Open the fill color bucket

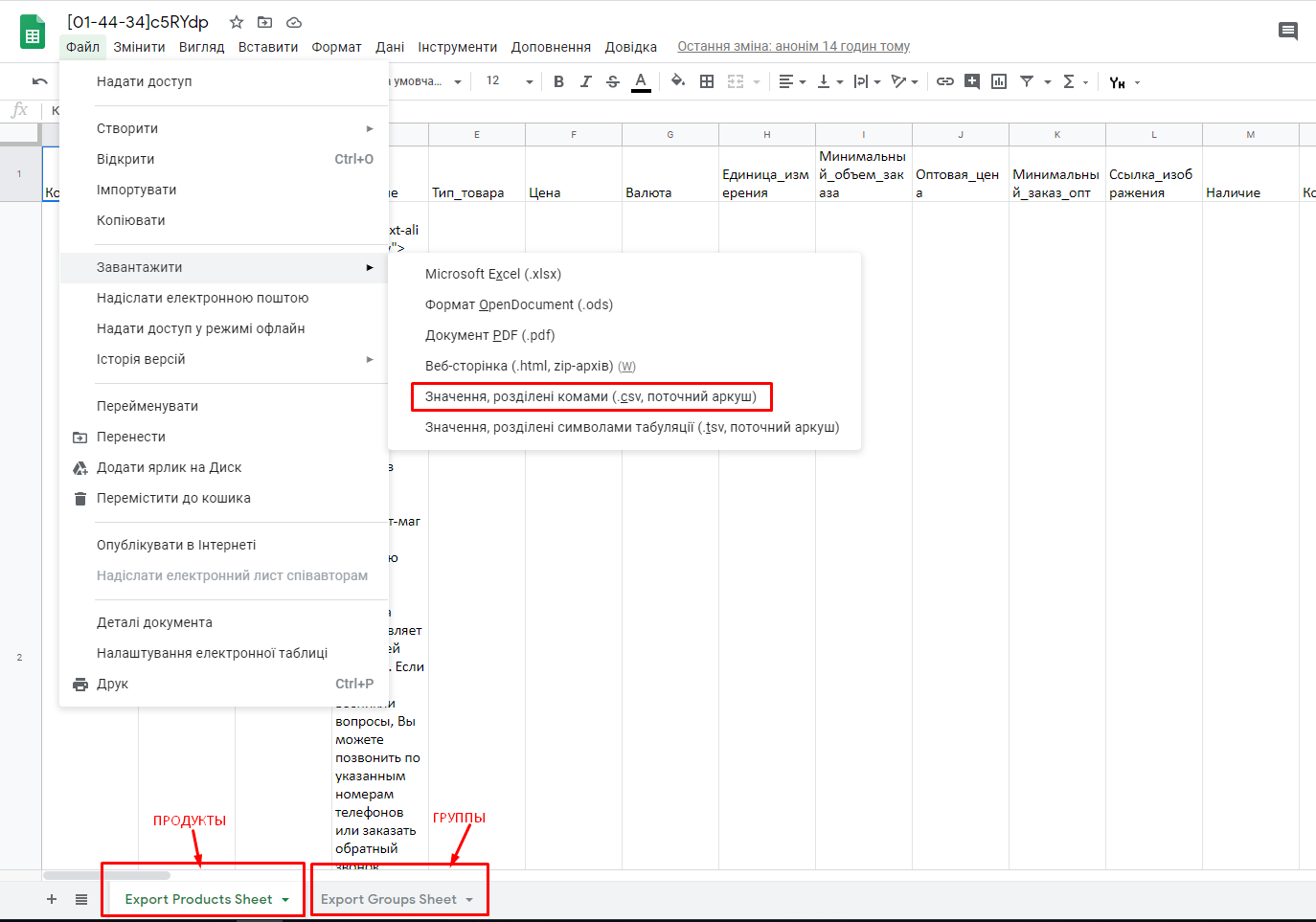coord(678,81)
